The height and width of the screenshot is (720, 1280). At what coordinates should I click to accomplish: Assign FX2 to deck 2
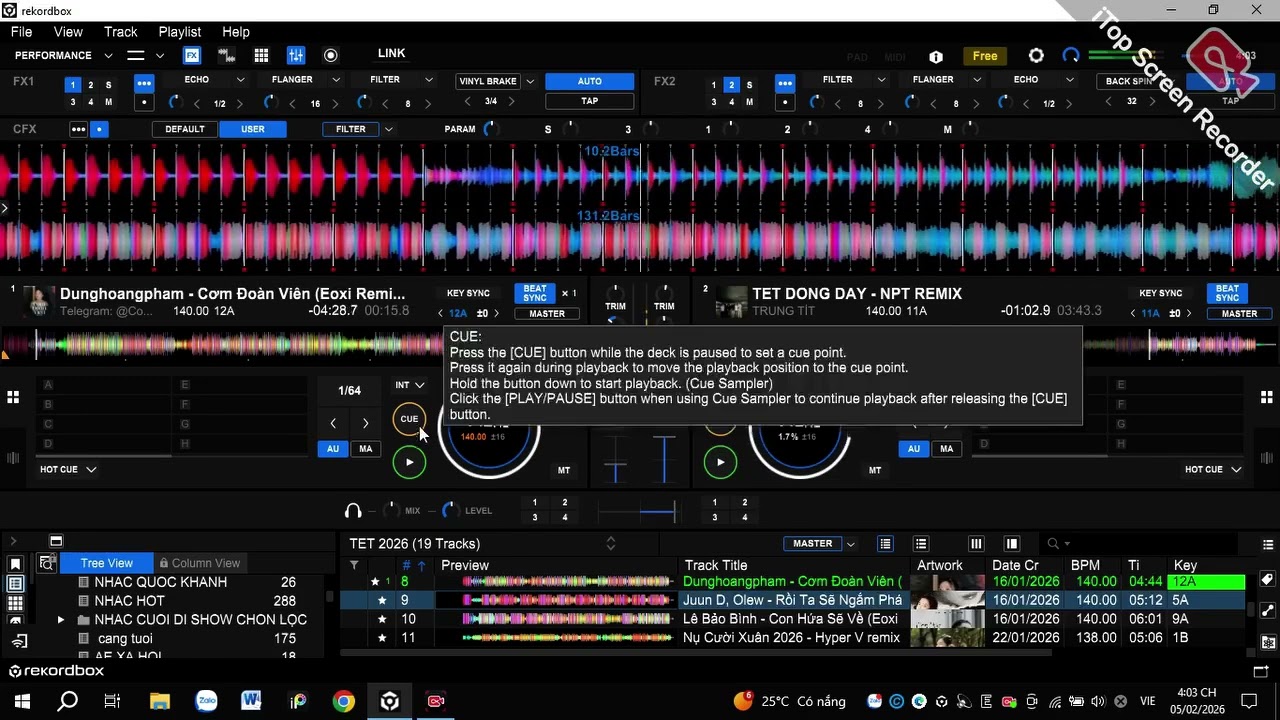(731, 85)
